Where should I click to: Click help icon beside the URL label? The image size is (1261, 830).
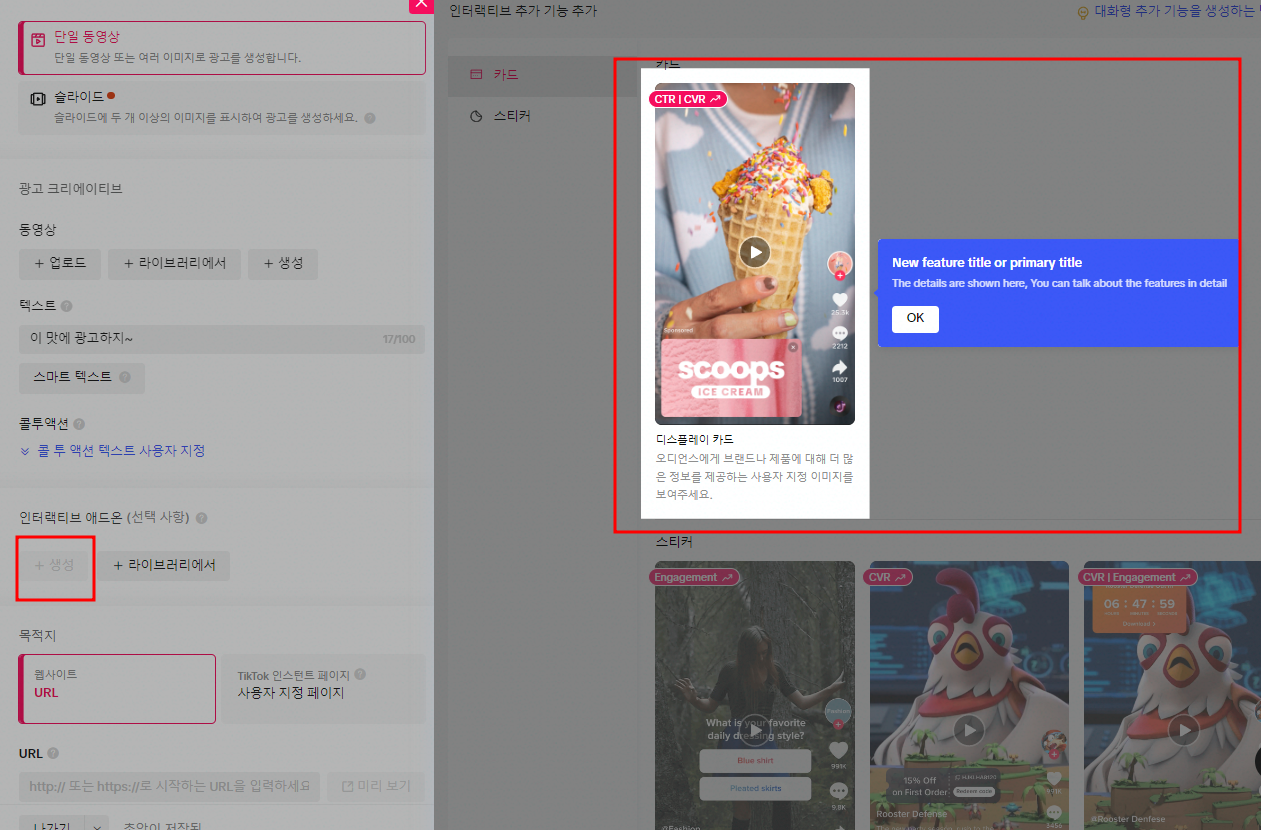click(x=53, y=754)
